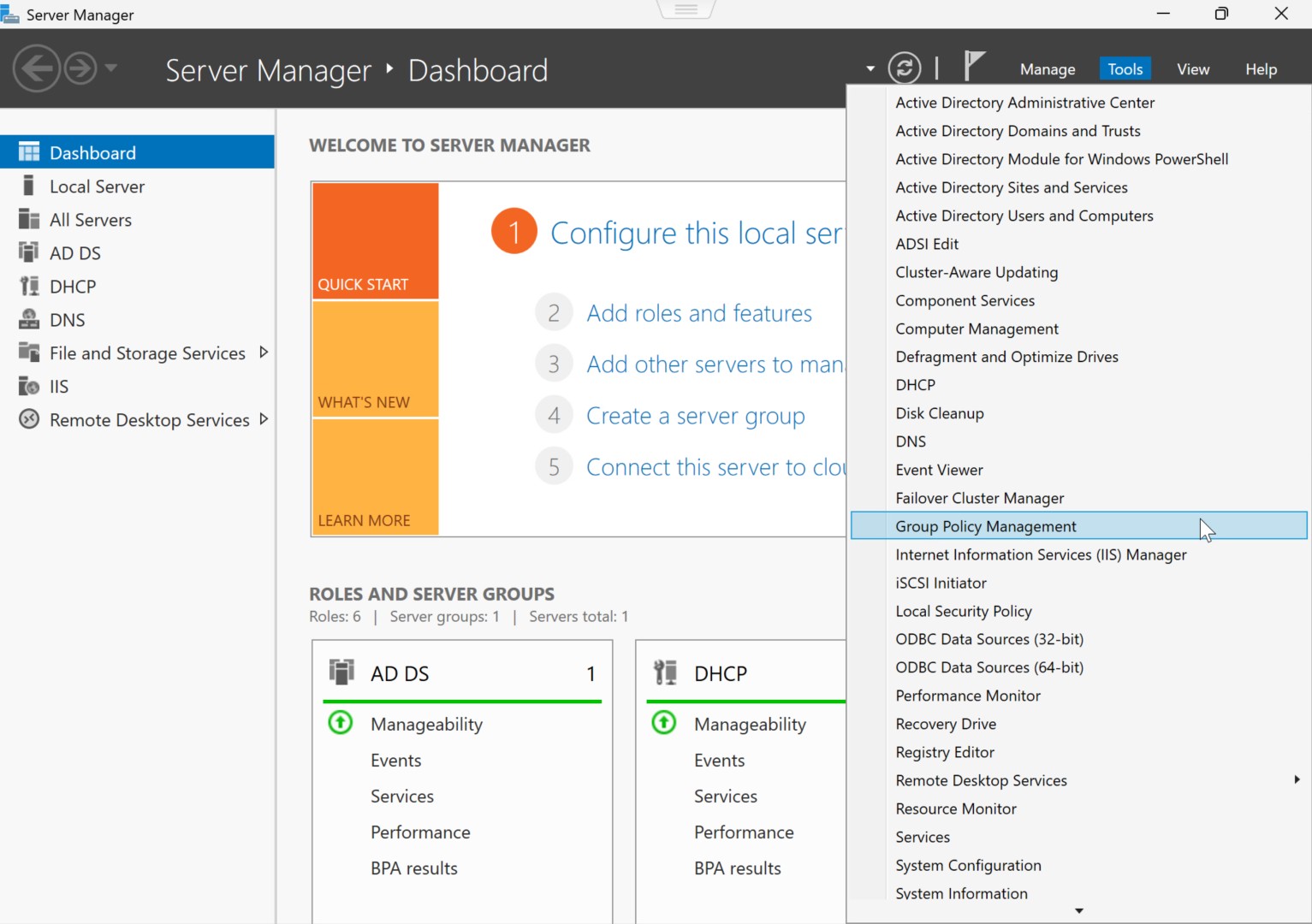Open the Manage menu
1312x924 pixels.
tap(1048, 69)
